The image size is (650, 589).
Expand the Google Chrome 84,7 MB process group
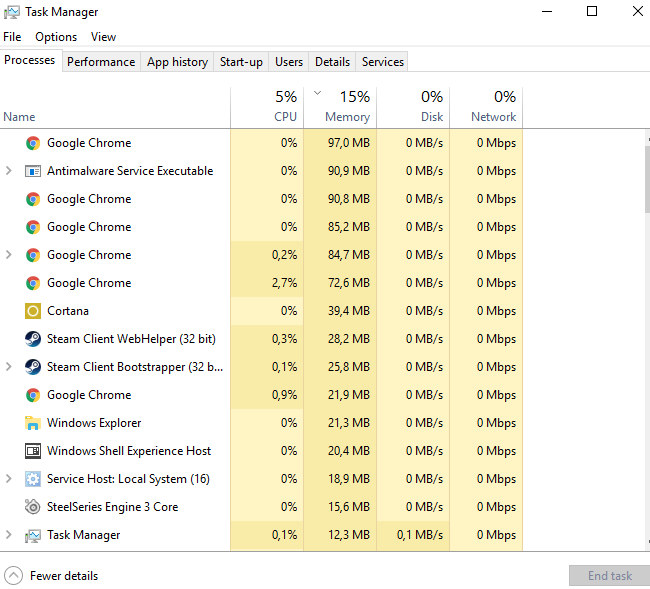pyautogui.click(x=8, y=255)
